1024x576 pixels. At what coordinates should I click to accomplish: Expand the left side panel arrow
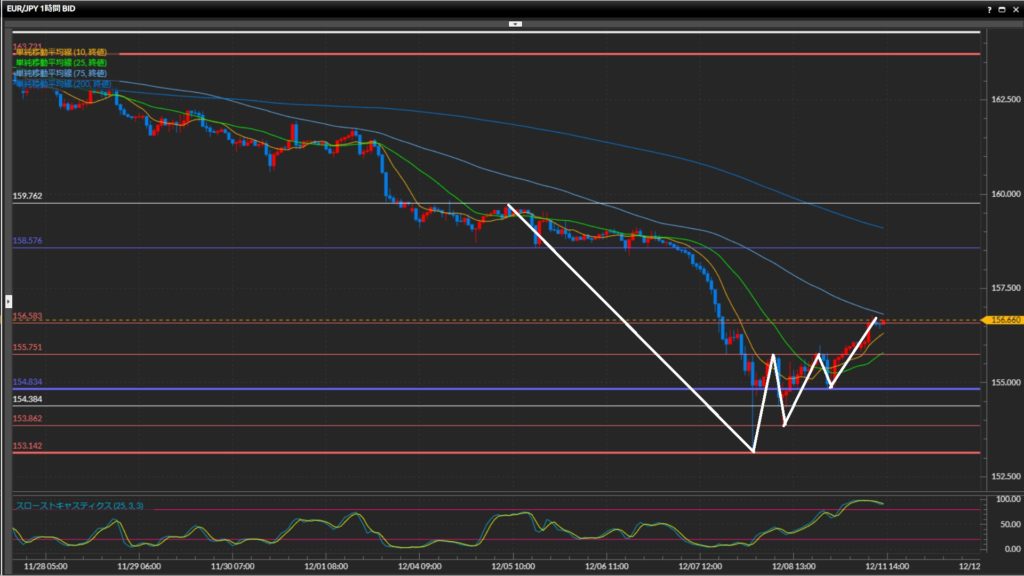[x=8, y=300]
